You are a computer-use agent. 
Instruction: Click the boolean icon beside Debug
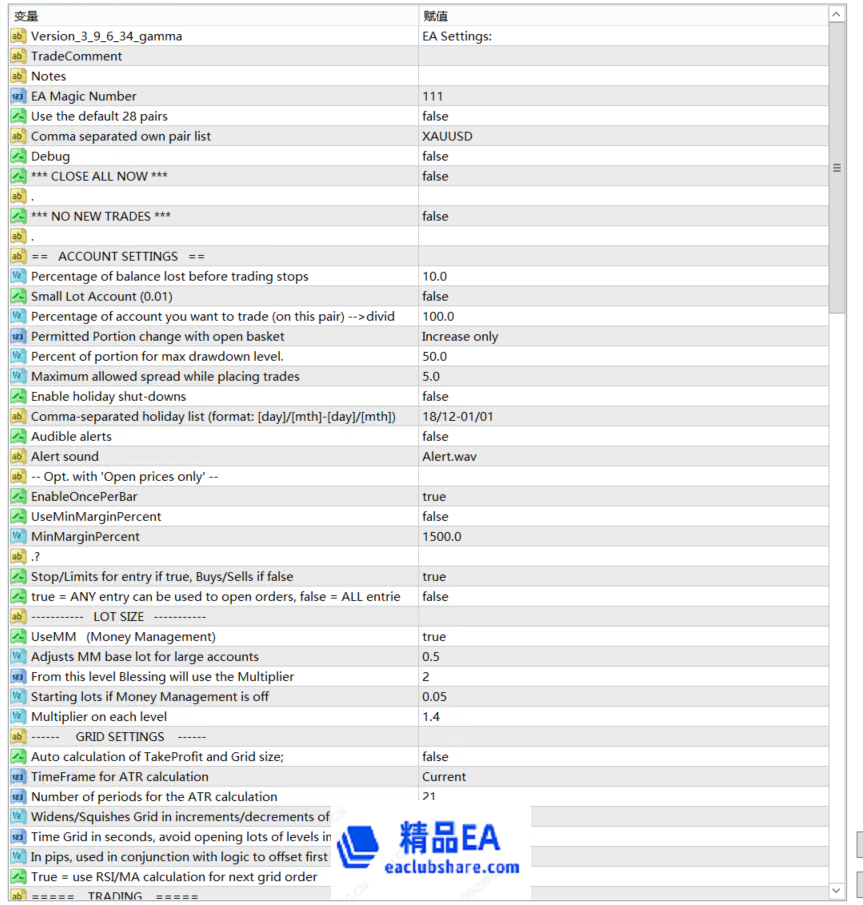click(18, 156)
